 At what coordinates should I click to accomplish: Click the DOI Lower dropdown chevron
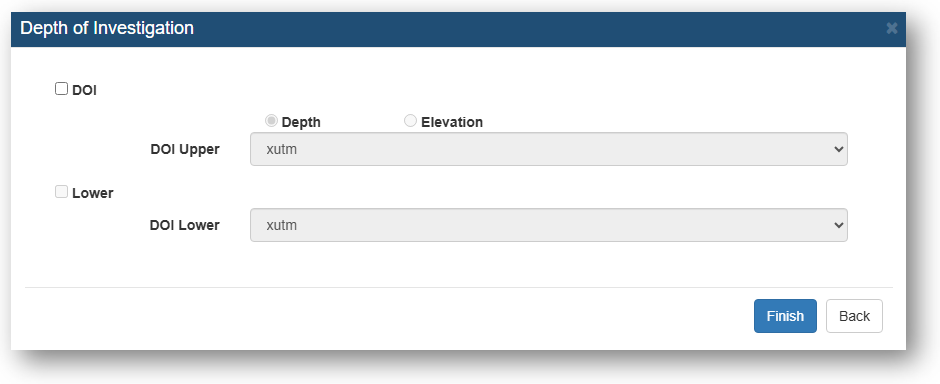(x=839, y=225)
